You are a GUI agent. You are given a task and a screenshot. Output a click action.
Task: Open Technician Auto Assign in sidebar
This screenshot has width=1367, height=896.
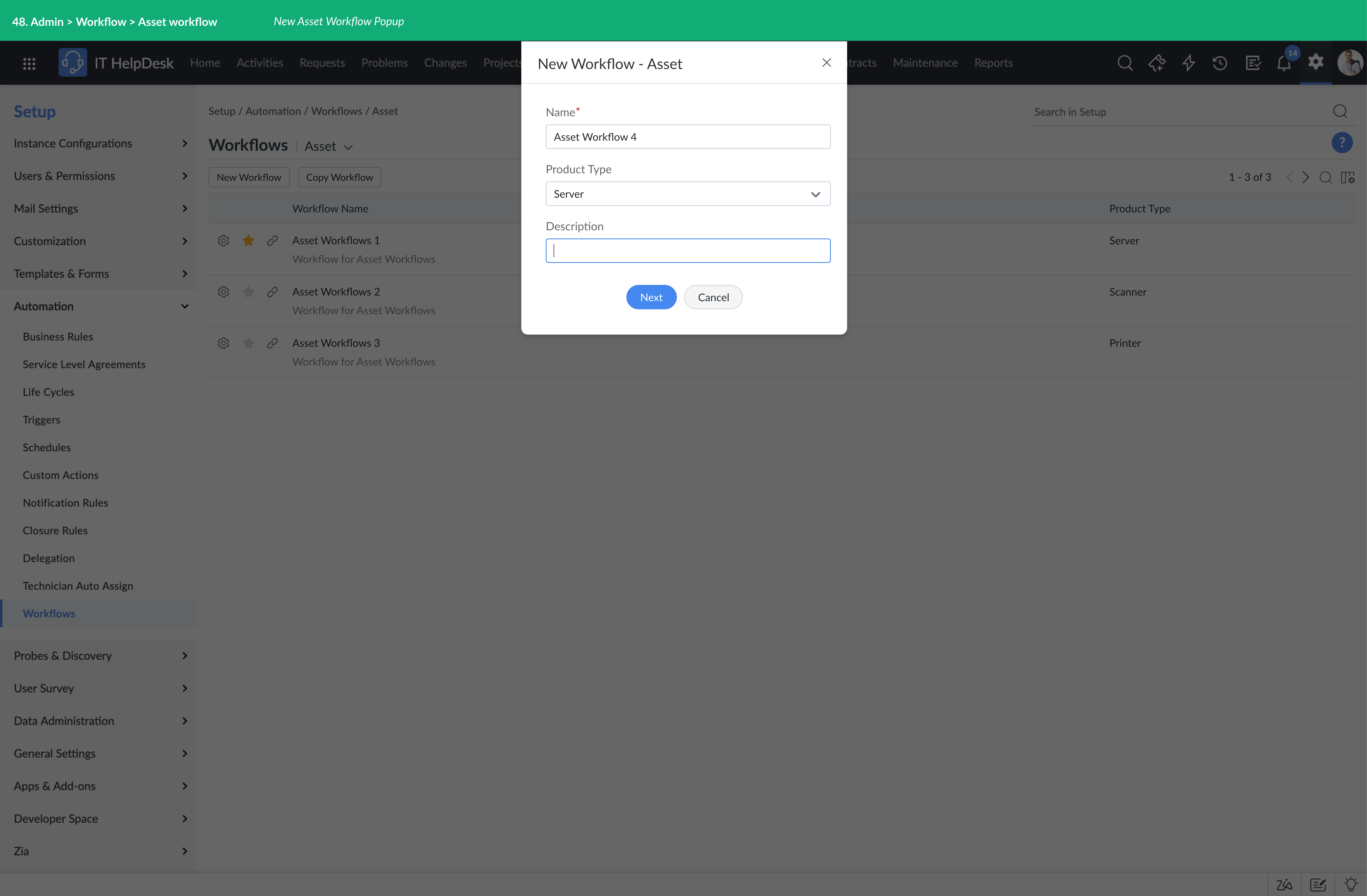(x=78, y=586)
